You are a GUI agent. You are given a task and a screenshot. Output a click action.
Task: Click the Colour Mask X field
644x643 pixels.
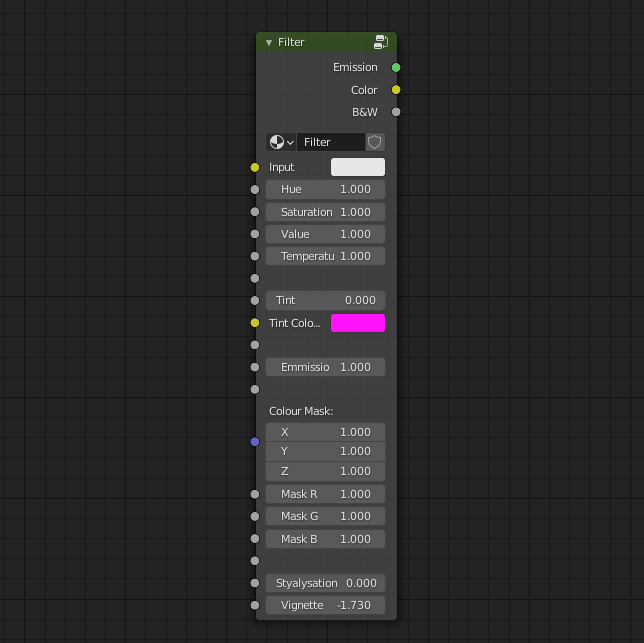(x=325, y=432)
